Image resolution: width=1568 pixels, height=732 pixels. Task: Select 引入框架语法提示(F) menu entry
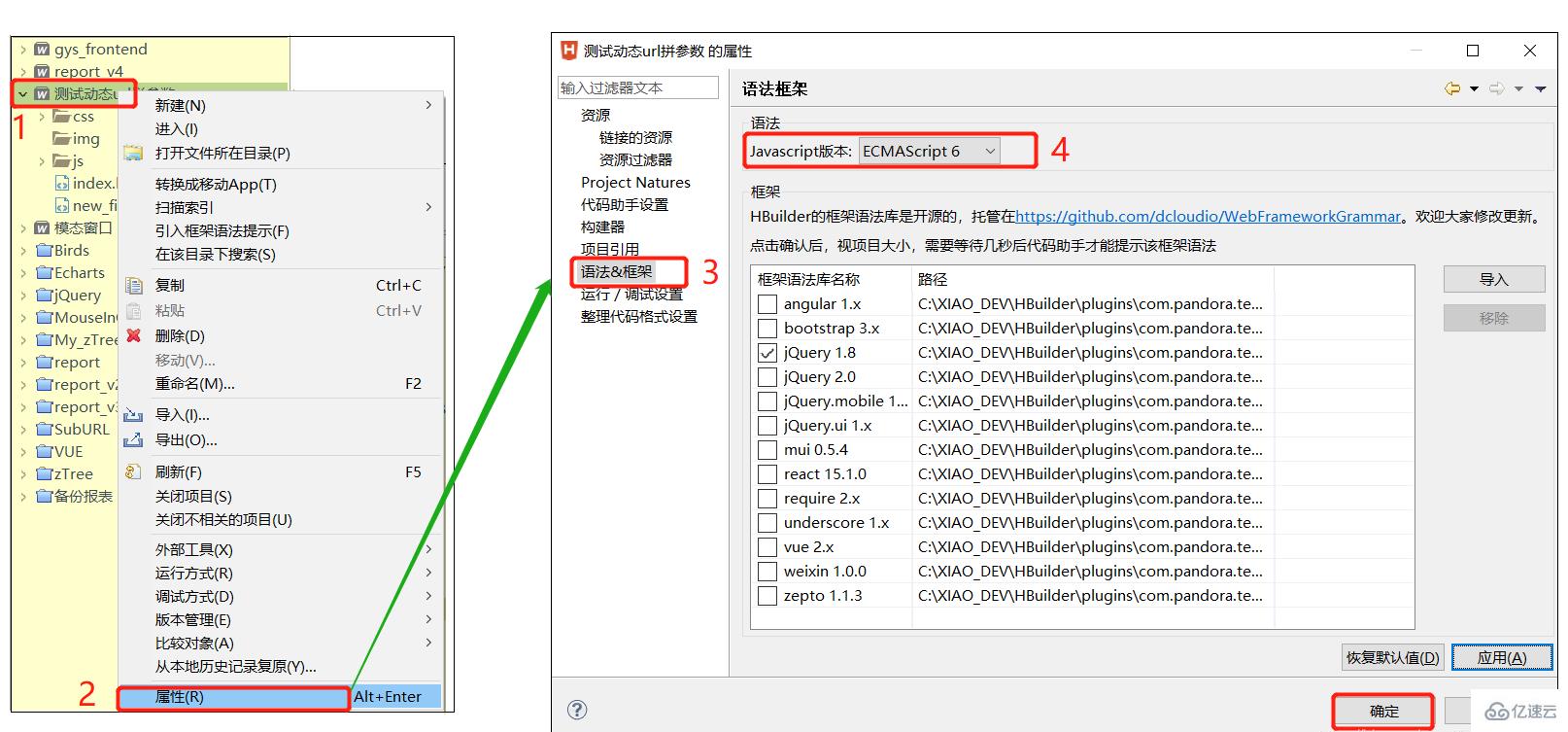pyautogui.click(x=282, y=230)
